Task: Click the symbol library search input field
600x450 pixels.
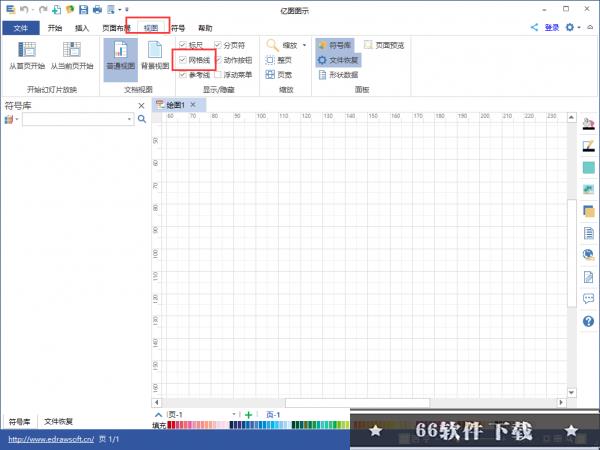Action: 78,119
